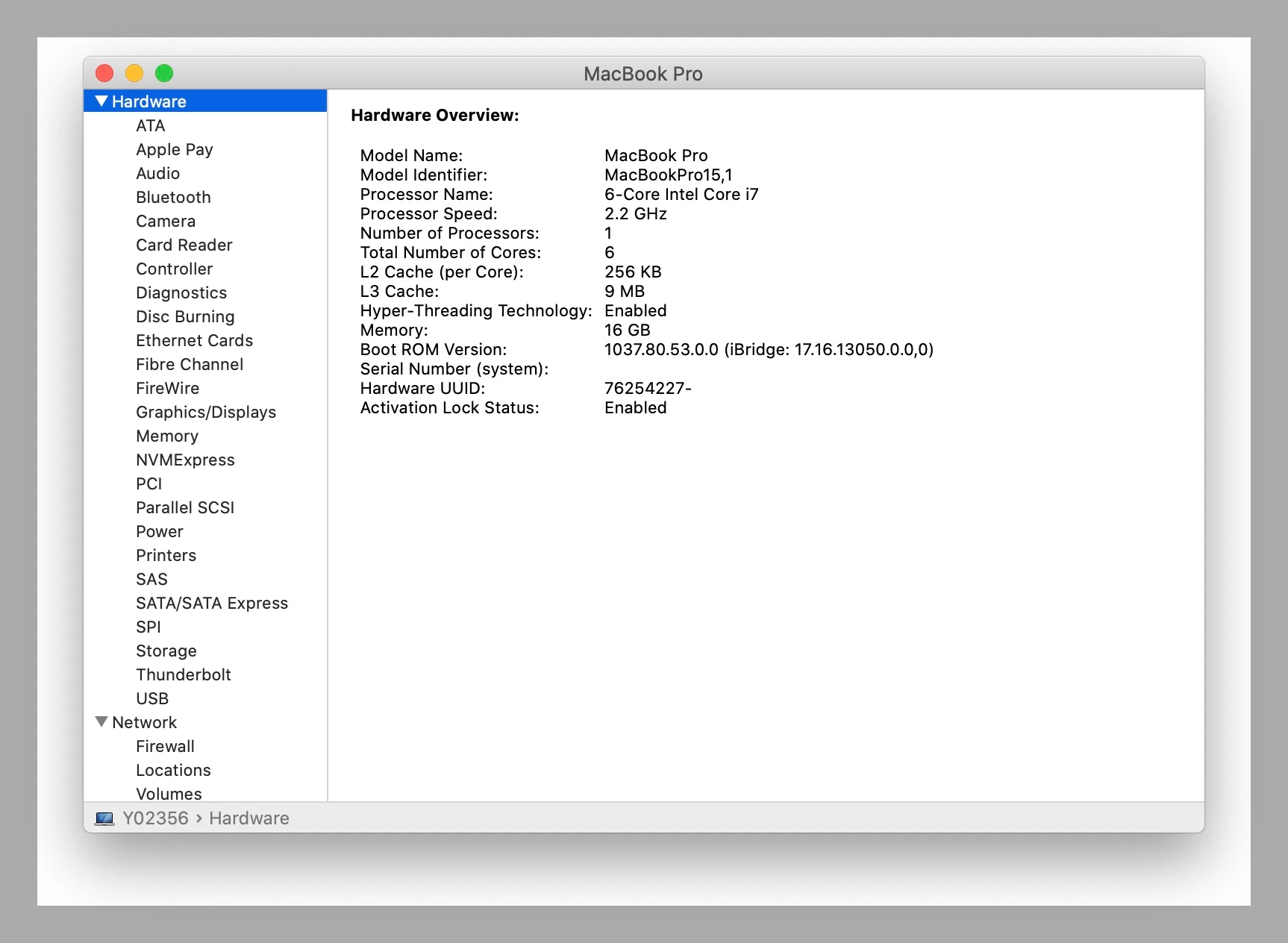Click the 6-Core Intel Core i7 value

(x=681, y=194)
